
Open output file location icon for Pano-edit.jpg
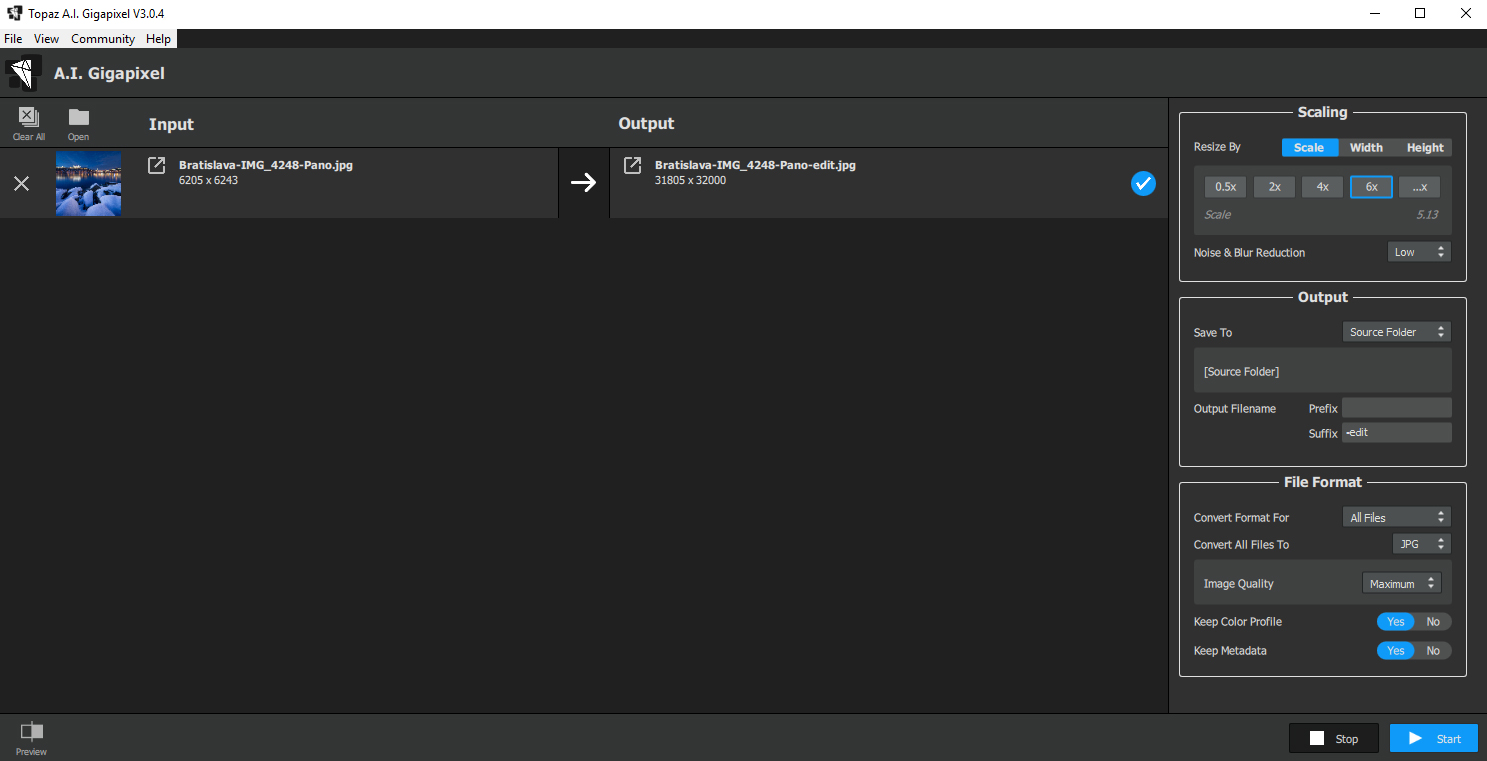632,165
